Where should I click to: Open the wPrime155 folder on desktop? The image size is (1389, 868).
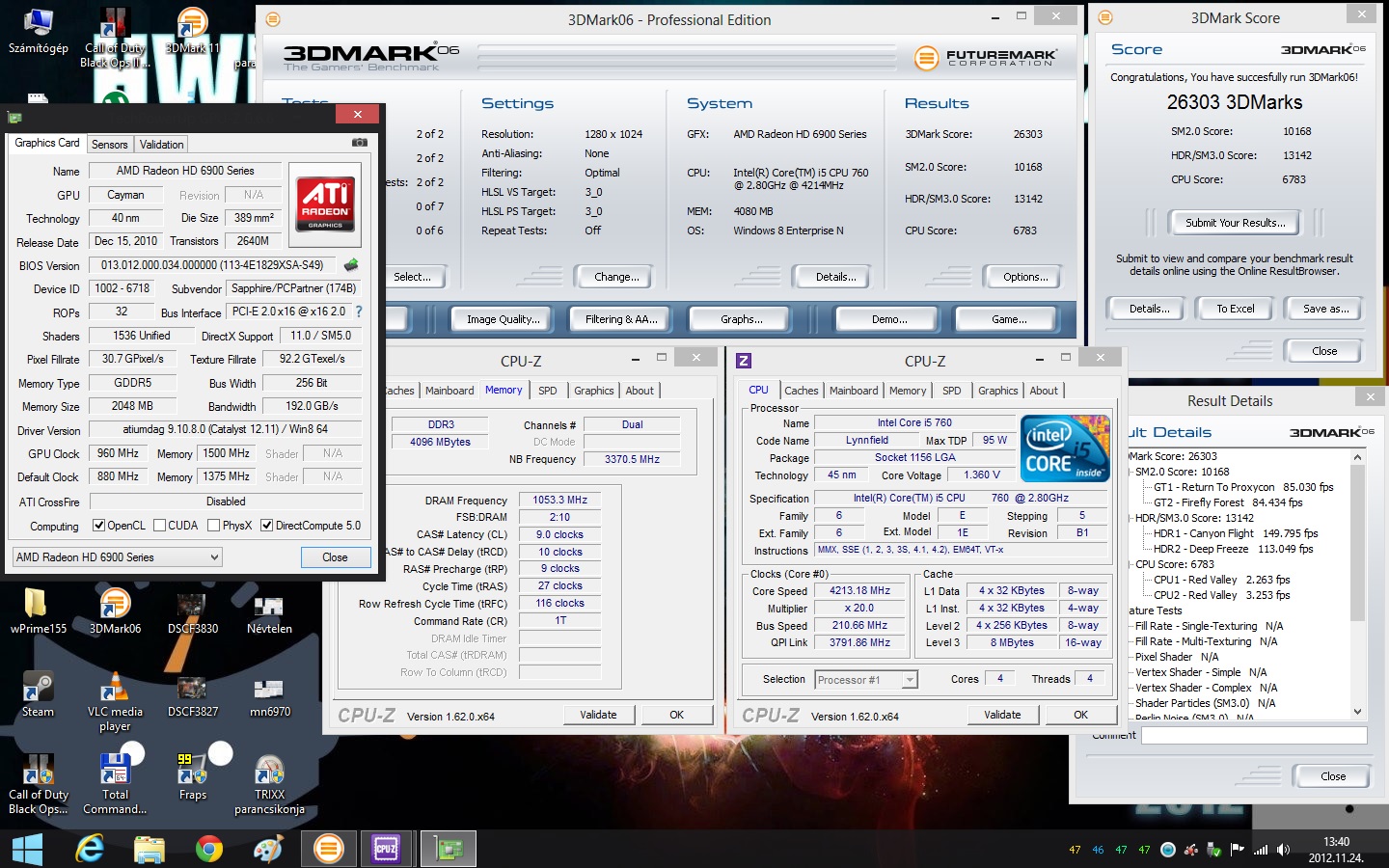[x=38, y=610]
